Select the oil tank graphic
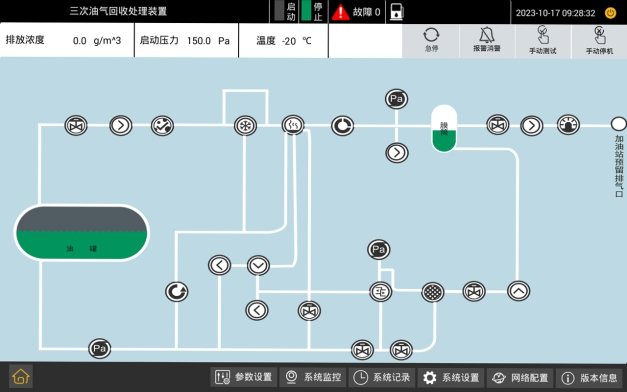Screen dimensions: 627x392 82,233
